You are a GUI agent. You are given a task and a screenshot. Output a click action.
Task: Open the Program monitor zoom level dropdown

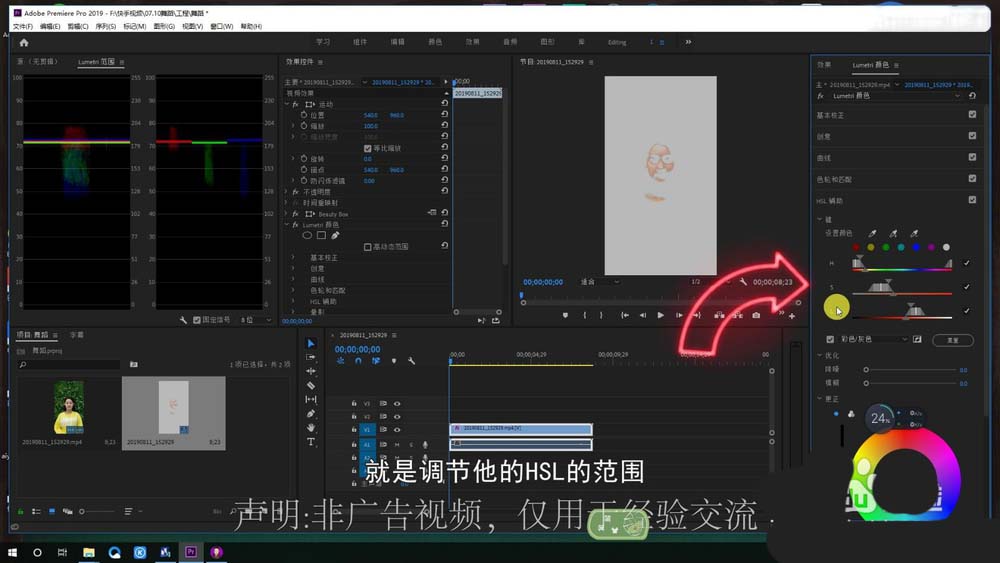[599, 282]
